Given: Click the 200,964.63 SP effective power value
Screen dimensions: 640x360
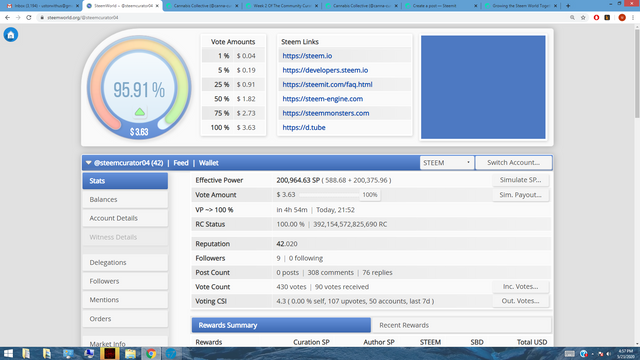Looking at the screenshot, I should 298,180.
